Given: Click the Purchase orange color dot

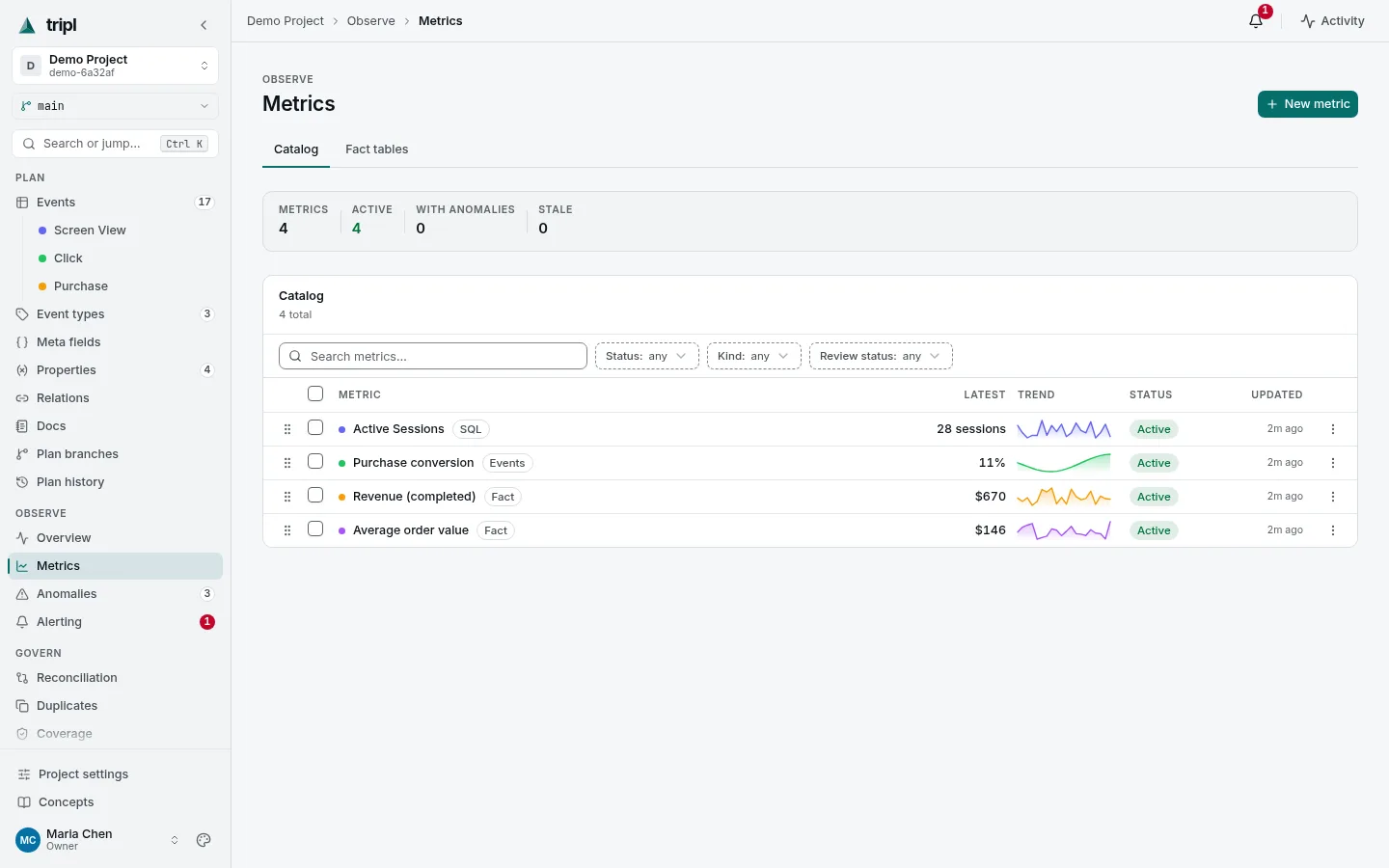Looking at the screenshot, I should click(x=42, y=286).
